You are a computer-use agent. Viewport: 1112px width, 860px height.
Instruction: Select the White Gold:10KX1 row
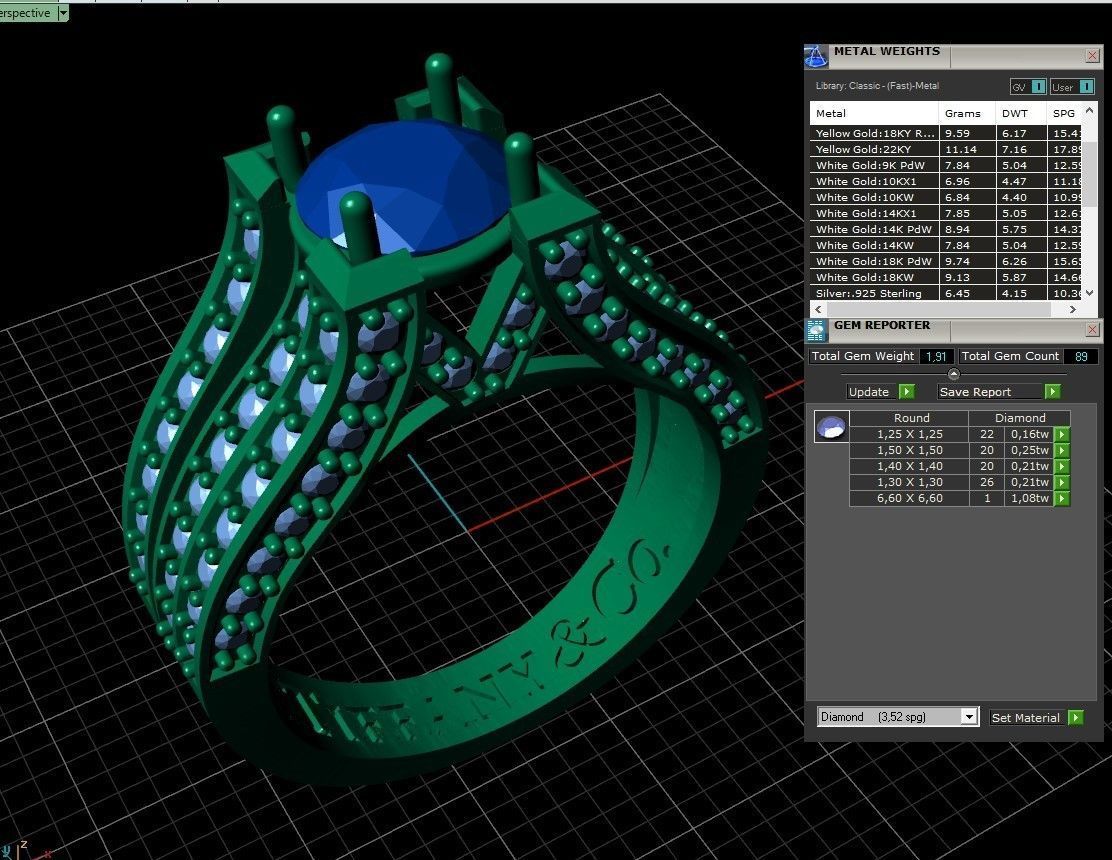946,182
